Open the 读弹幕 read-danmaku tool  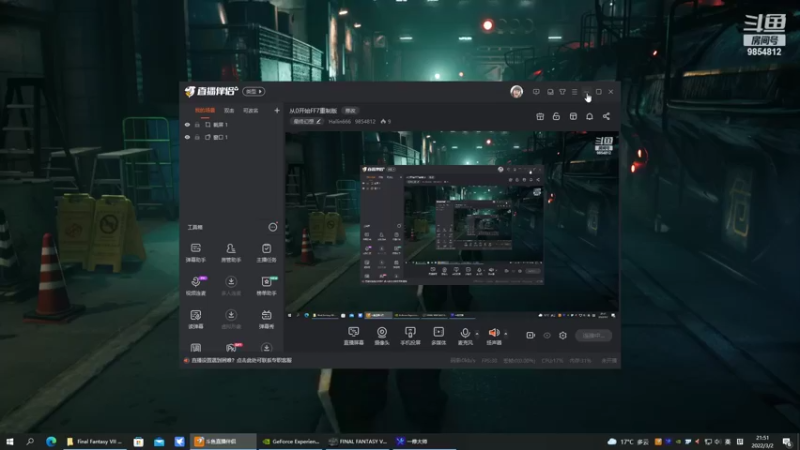point(195,318)
